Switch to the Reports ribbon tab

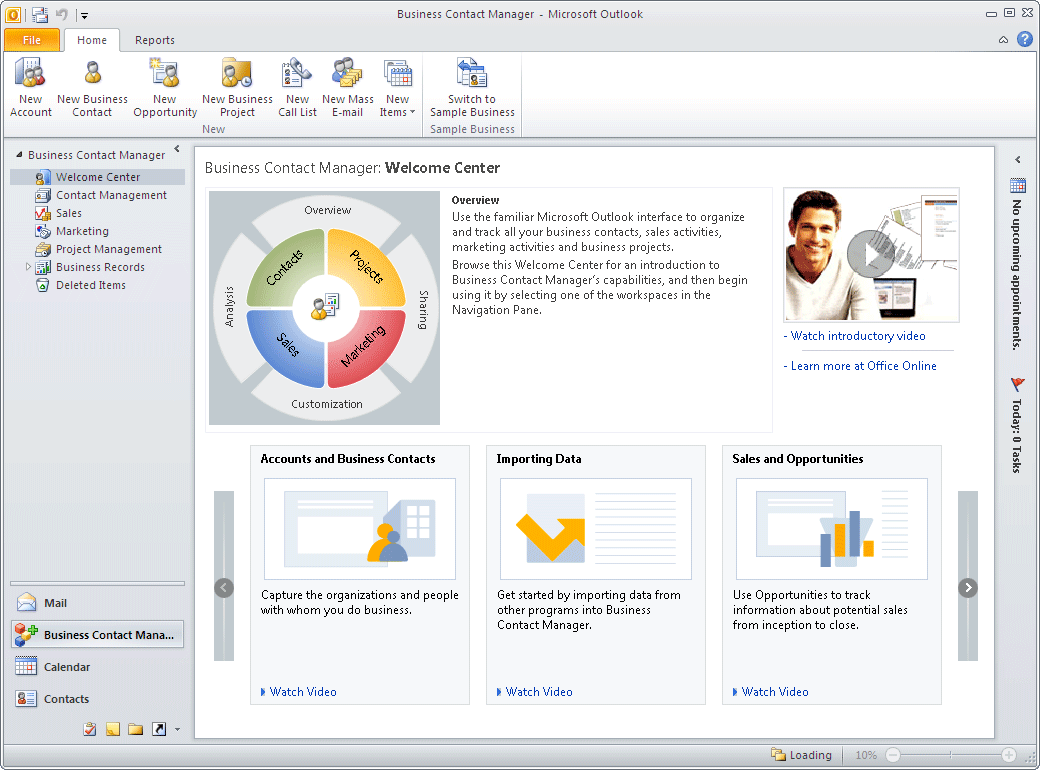(x=155, y=40)
